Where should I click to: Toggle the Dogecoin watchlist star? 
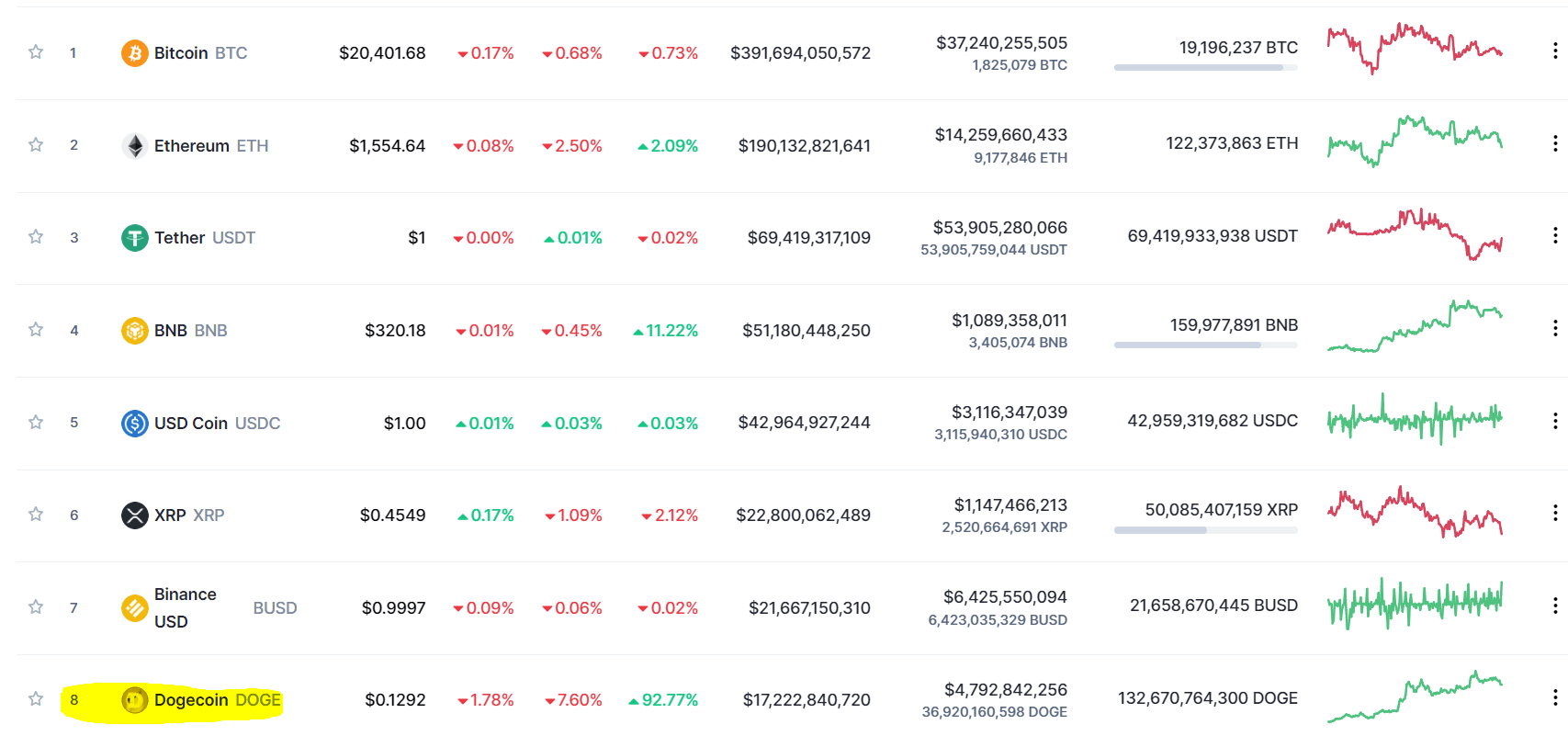tap(36, 699)
